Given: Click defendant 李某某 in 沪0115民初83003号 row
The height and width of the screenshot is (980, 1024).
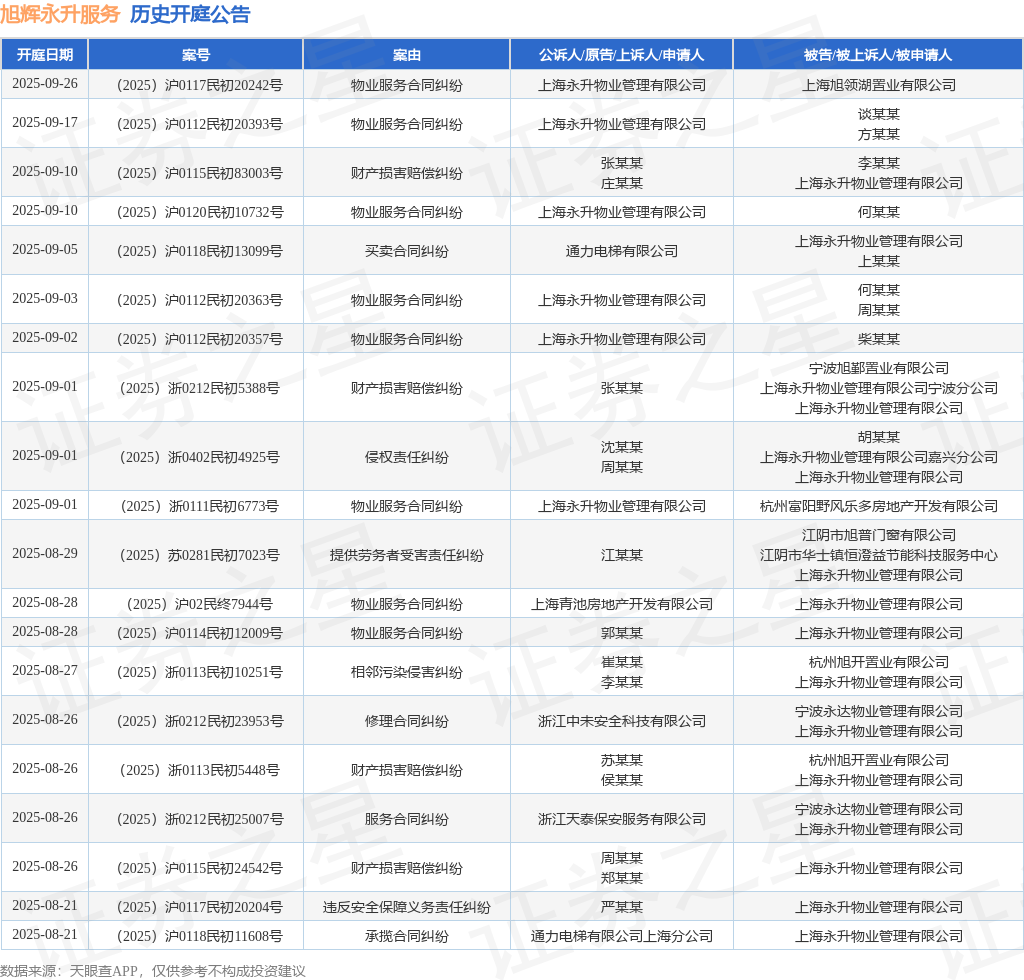Looking at the screenshot, I should tap(878, 163).
